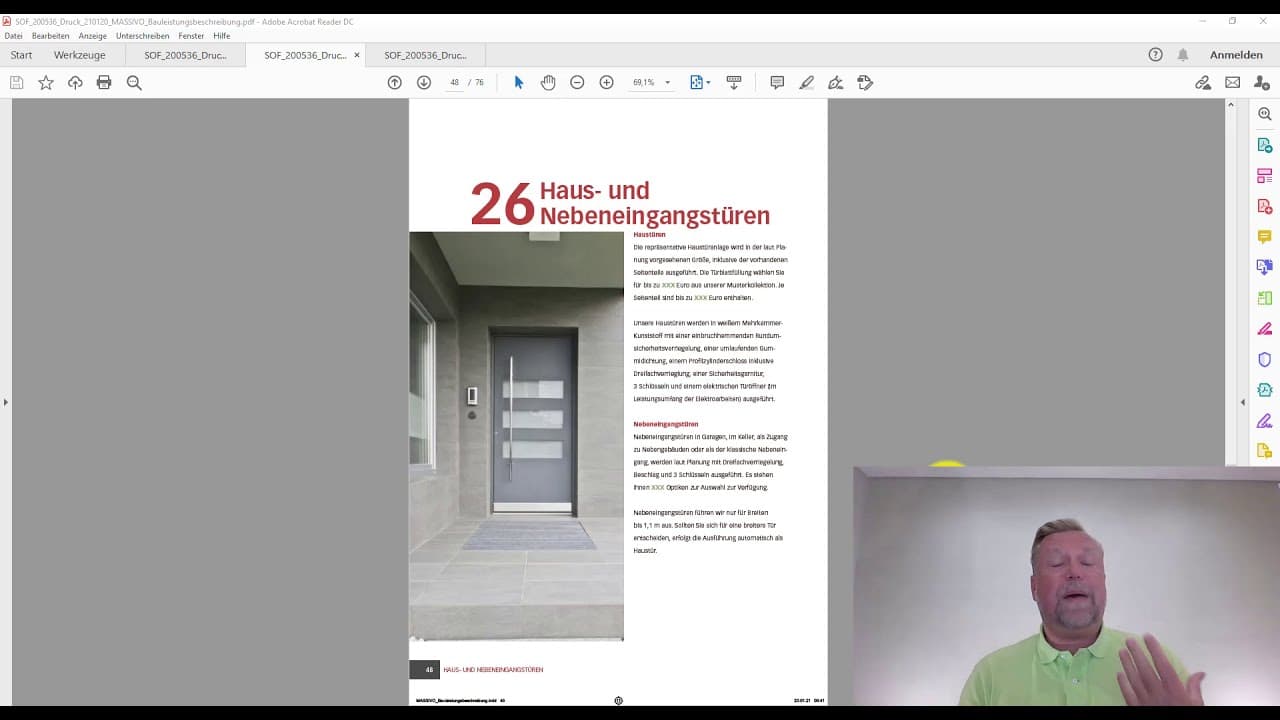Viewport: 1280px width, 720px height.
Task: Open the Hilfe menu
Action: 222,36
